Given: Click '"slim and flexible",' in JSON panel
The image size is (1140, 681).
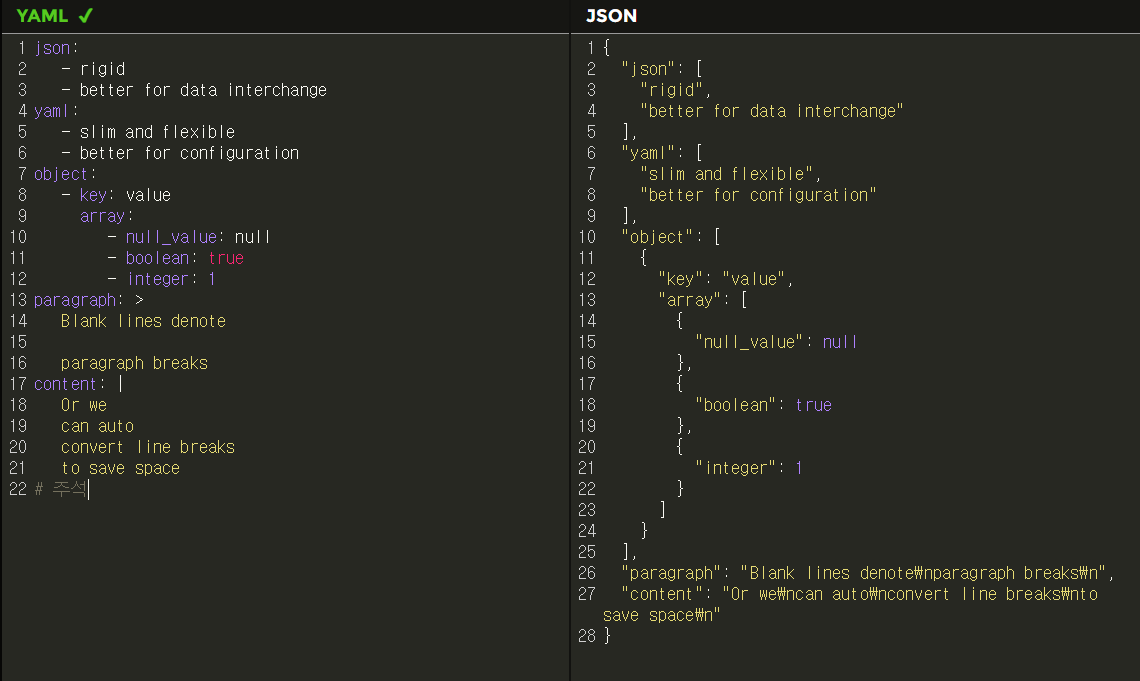Looking at the screenshot, I should coord(730,174).
